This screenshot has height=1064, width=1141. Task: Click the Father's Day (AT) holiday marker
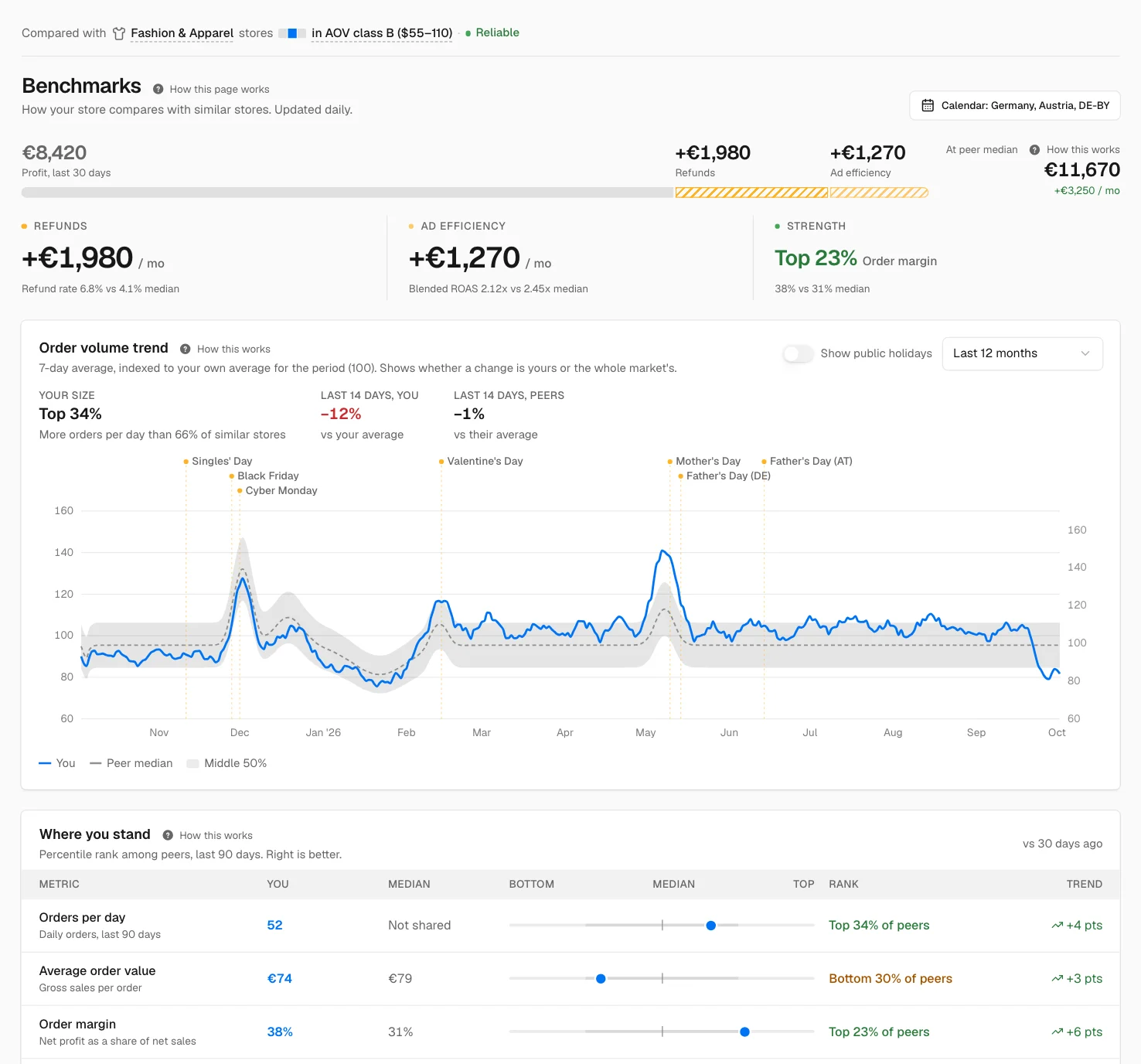click(x=807, y=462)
